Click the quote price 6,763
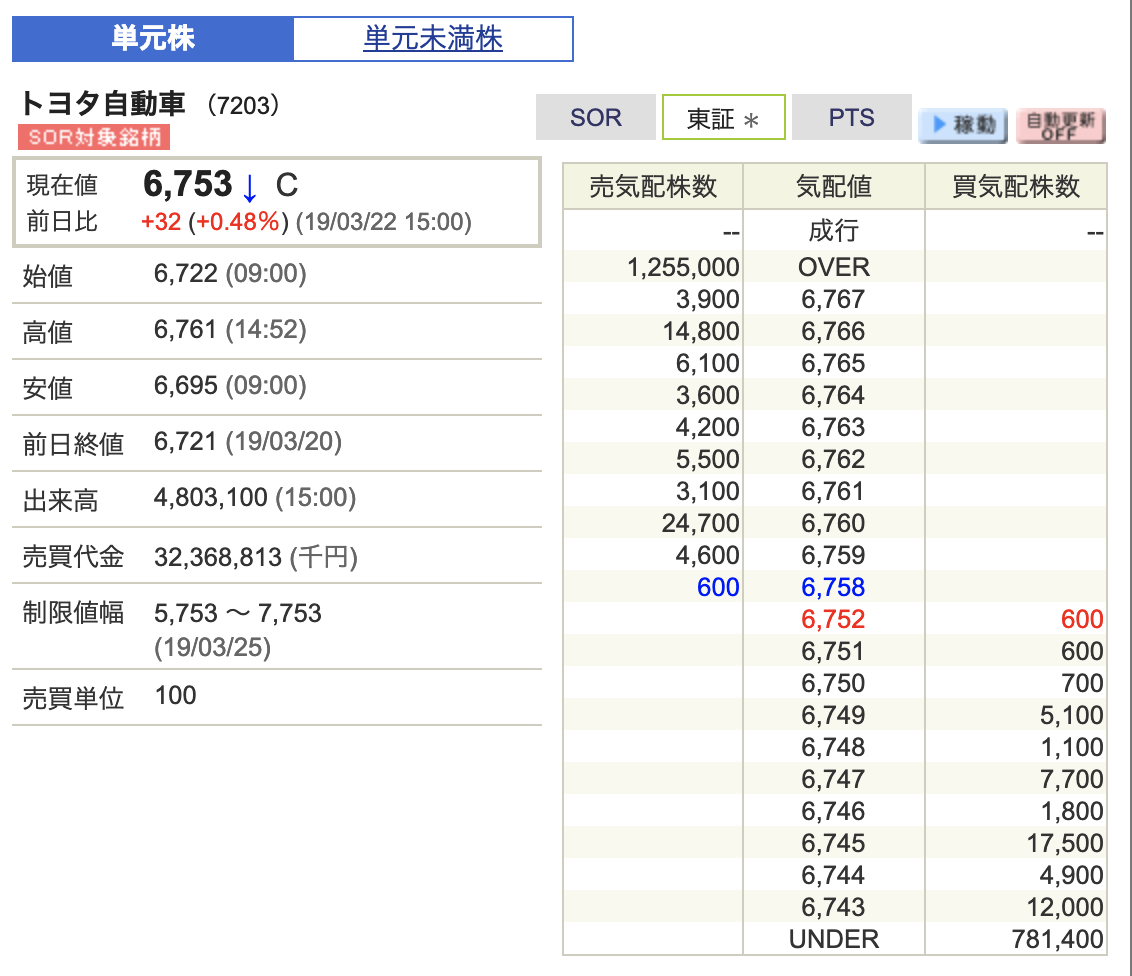This screenshot has width=1132, height=976. point(833,427)
